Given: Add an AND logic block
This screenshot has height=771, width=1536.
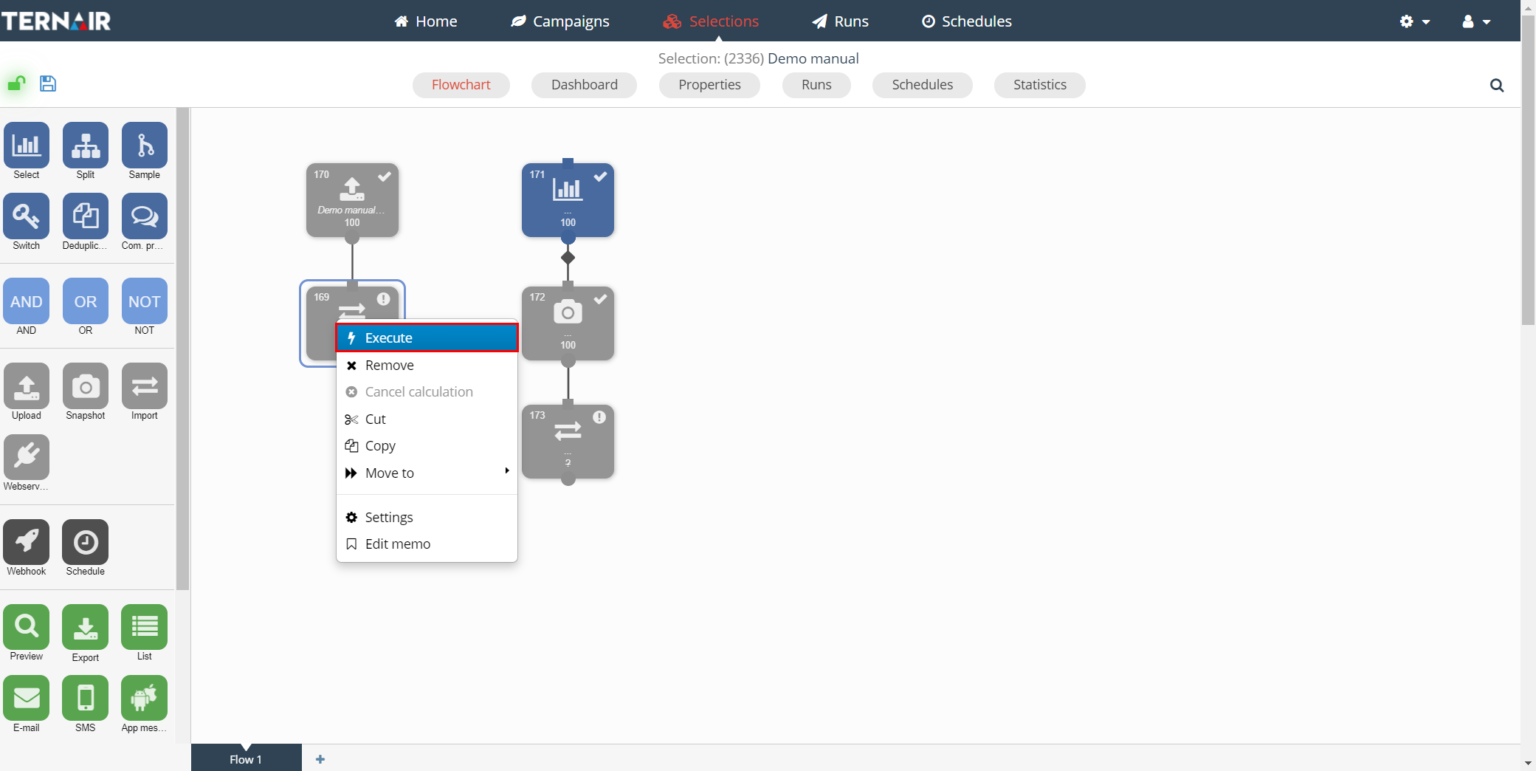Looking at the screenshot, I should point(26,301).
